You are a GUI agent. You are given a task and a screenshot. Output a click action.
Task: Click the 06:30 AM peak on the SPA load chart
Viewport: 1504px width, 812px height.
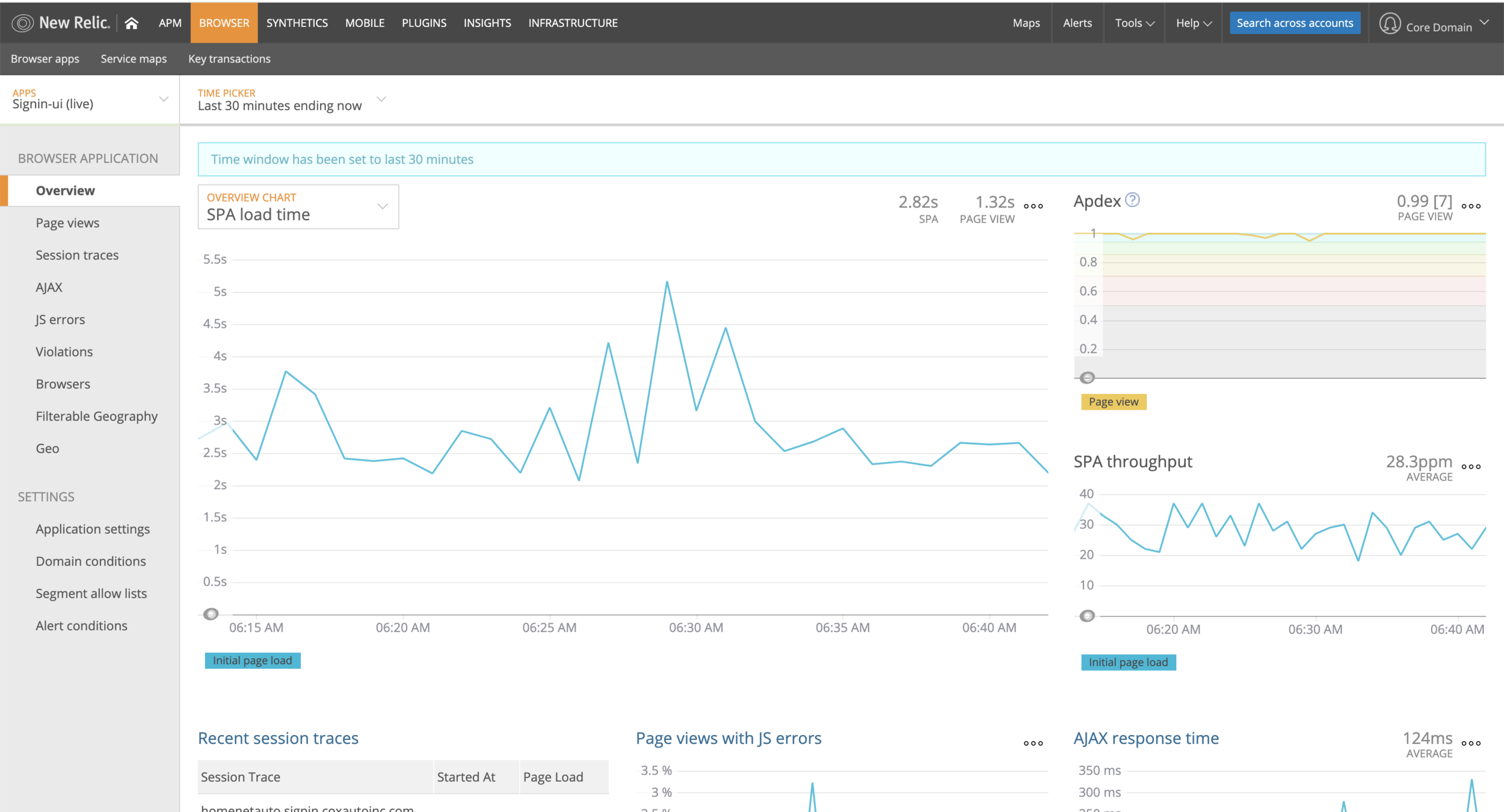click(667, 282)
